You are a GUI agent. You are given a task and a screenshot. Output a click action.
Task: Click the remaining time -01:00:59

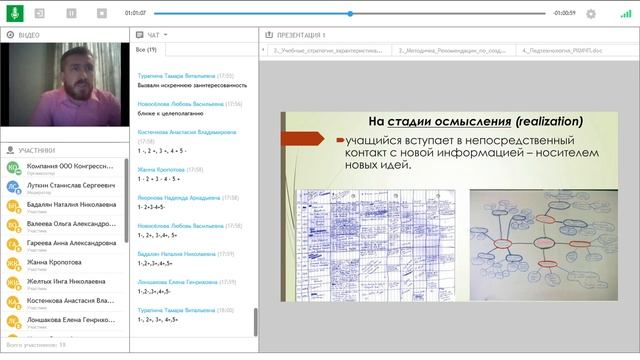pyautogui.click(x=564, y=13)
